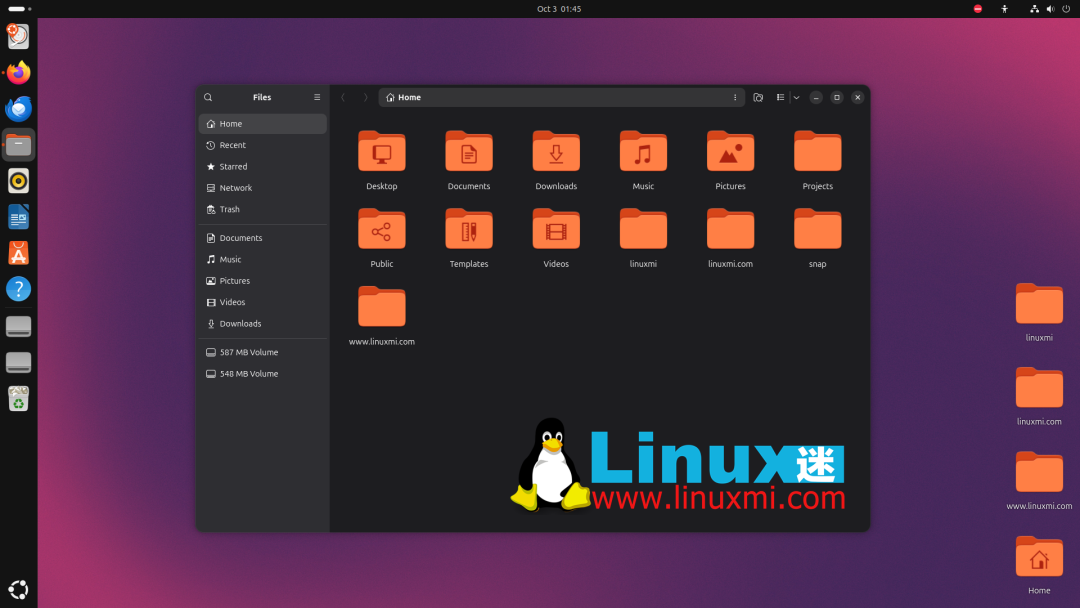Open the Files main hamburger menu

(317, 97)
